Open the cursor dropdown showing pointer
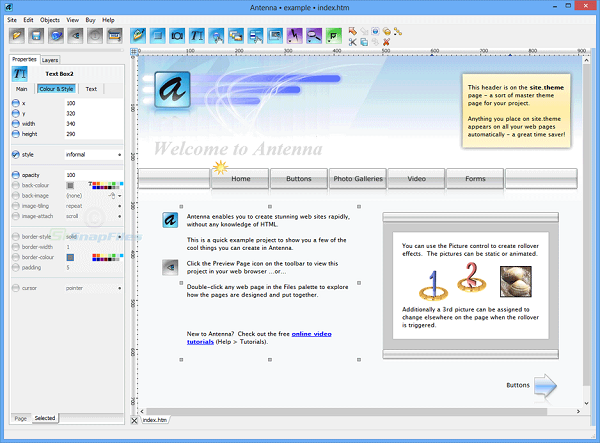 point(94,288)
